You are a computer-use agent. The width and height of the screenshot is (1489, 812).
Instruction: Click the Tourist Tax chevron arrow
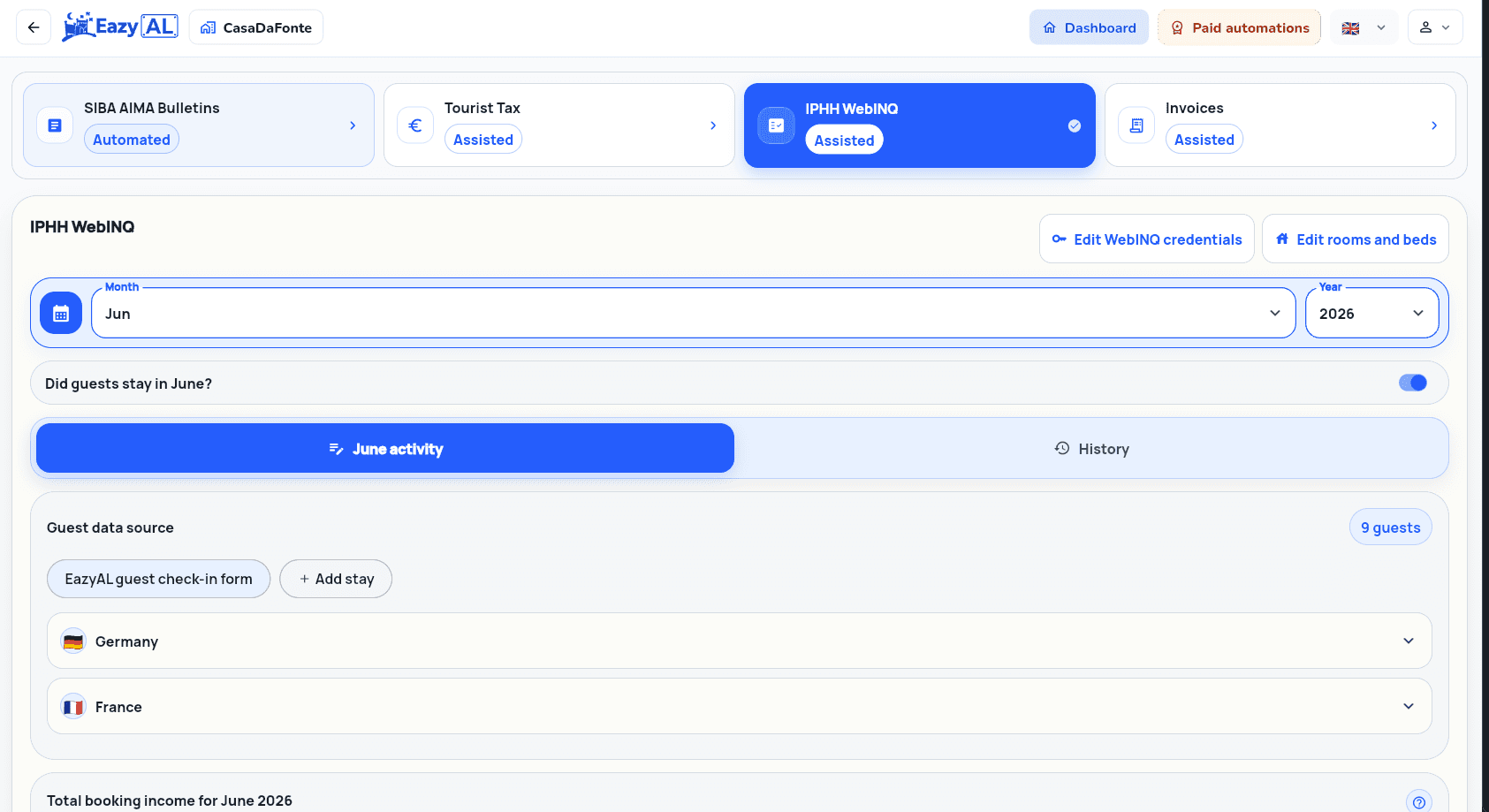pos(713,125)
